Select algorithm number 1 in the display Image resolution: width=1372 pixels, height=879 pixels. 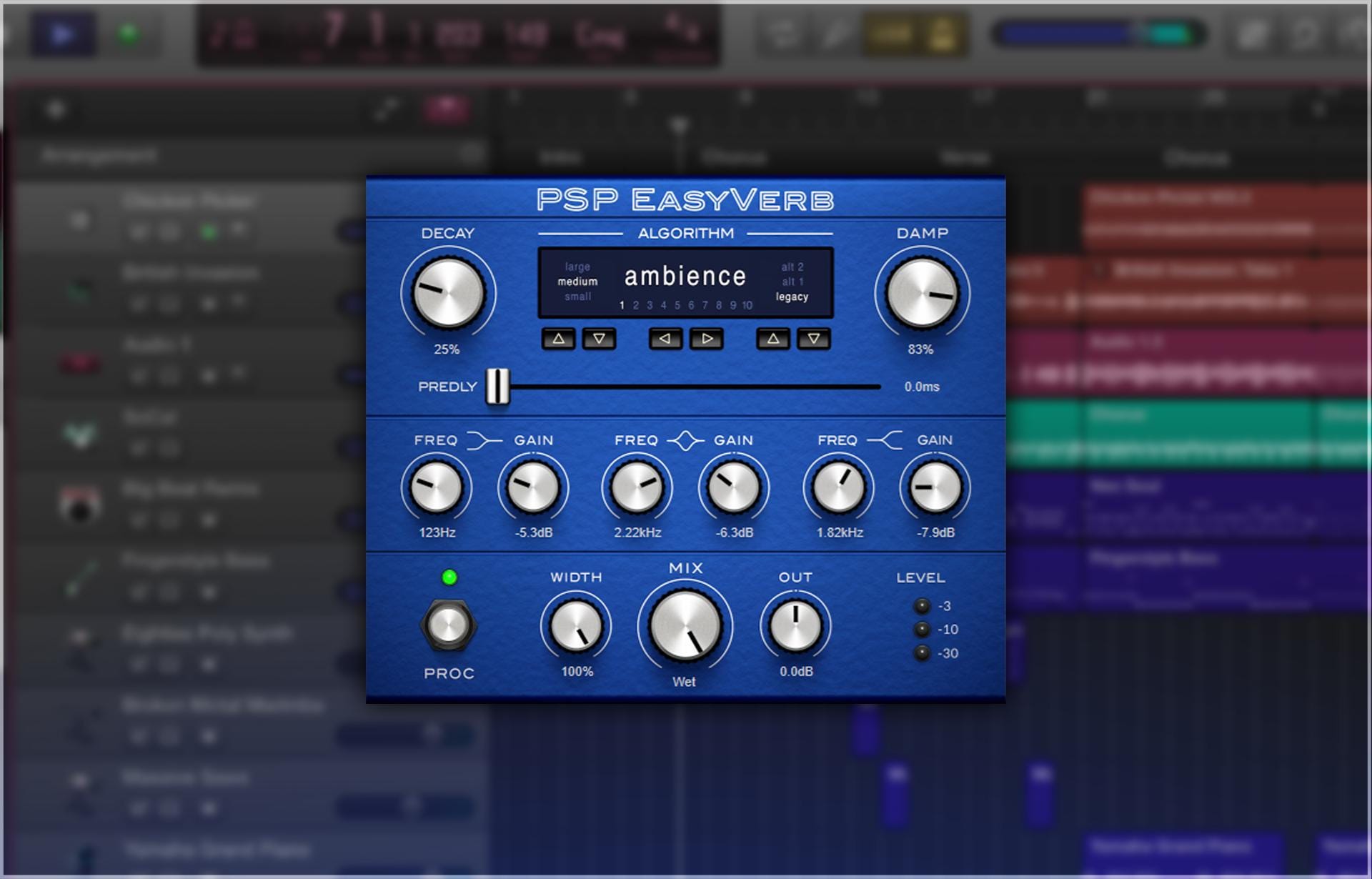coord(622,305)
